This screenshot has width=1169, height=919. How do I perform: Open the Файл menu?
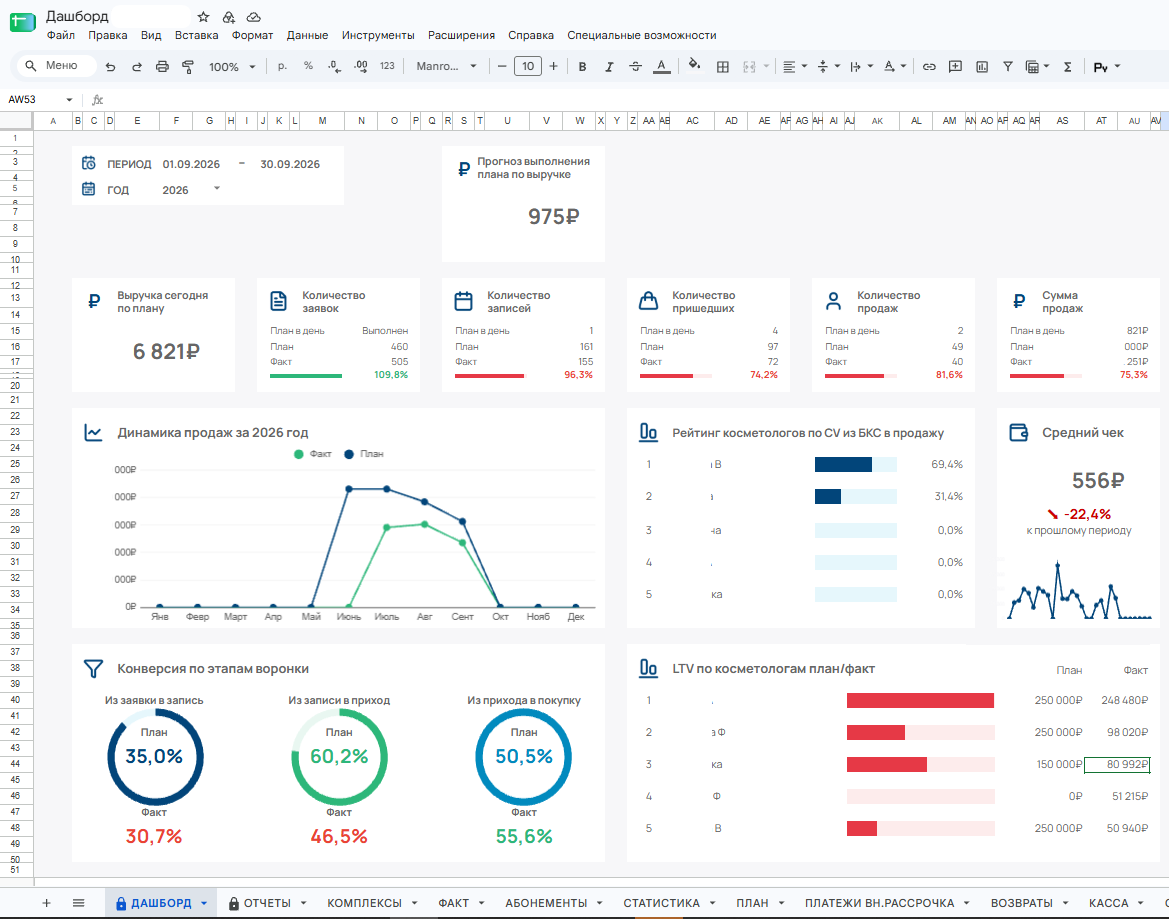pos(60,35)
